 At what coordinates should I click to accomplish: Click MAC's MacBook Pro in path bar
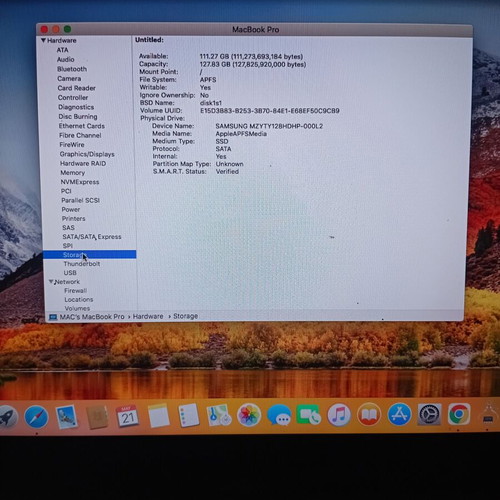(x=92, y=317)
